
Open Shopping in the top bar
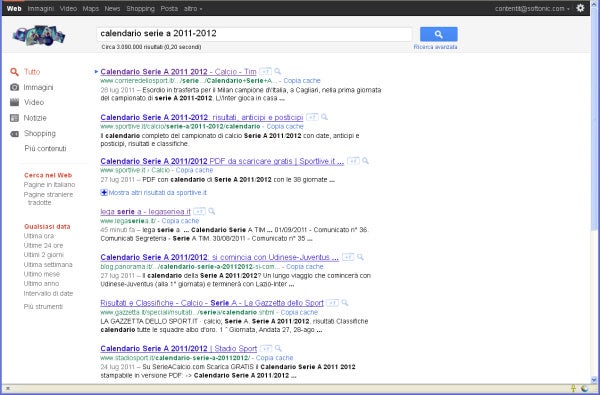pyautogui.click(x=140, y=8)
